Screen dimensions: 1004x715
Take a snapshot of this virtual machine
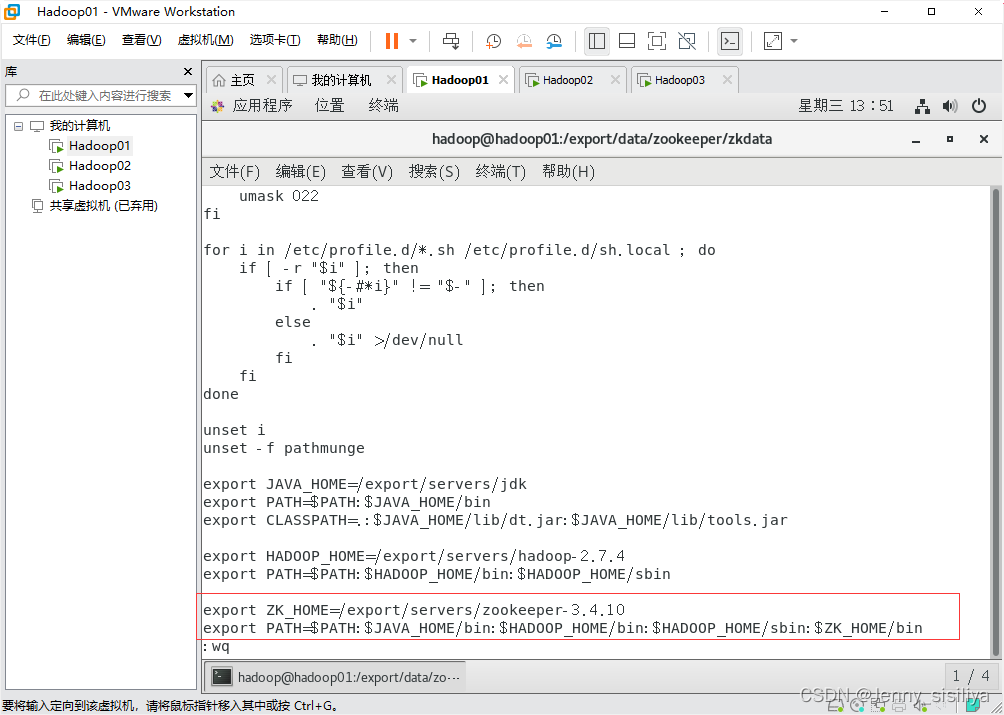tap(493, 41)
